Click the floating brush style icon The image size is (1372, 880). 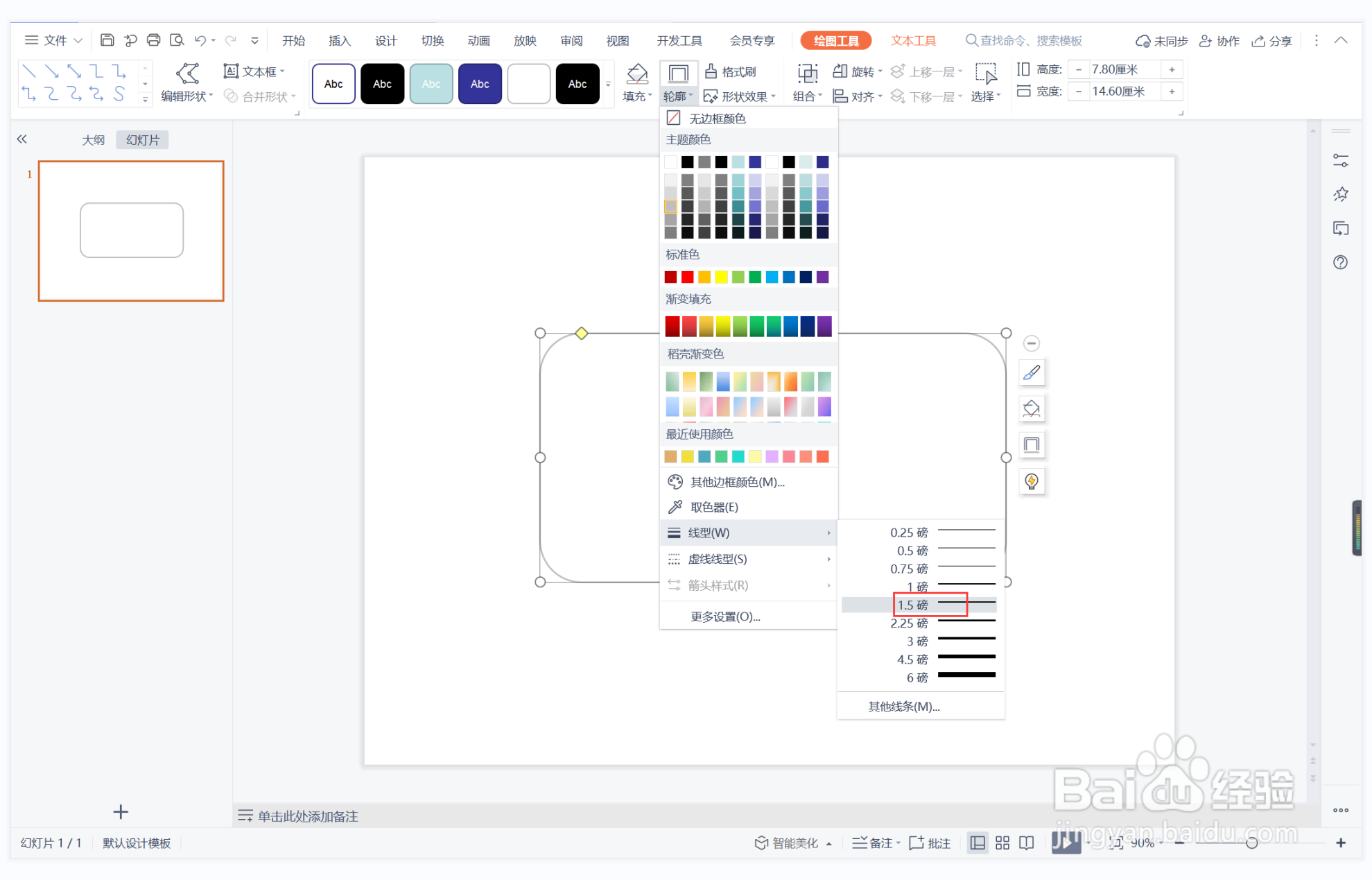point(1031,373)
